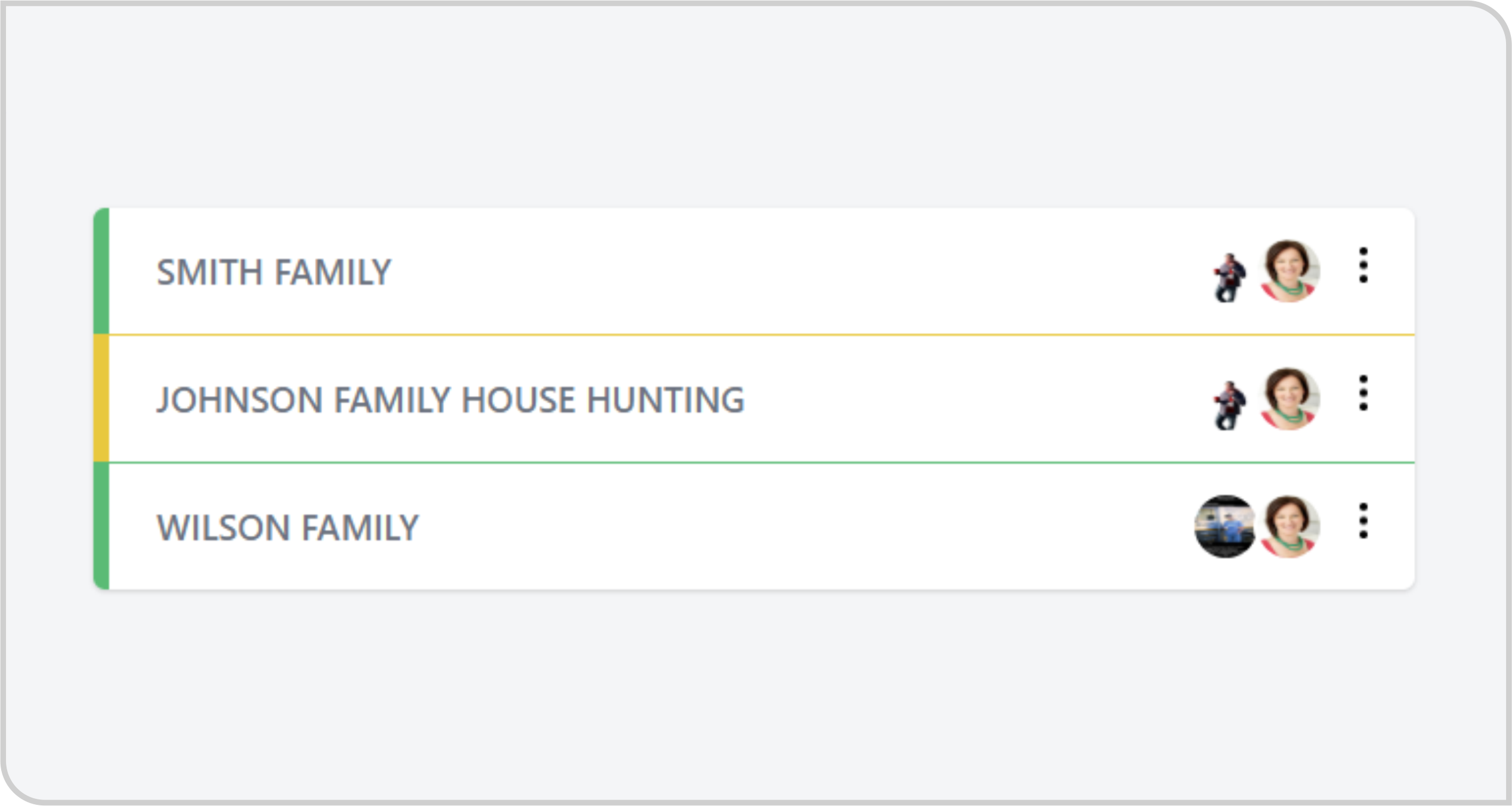
Task: Click the green color bar beside Wilson Family
Action: coord(101,526)
